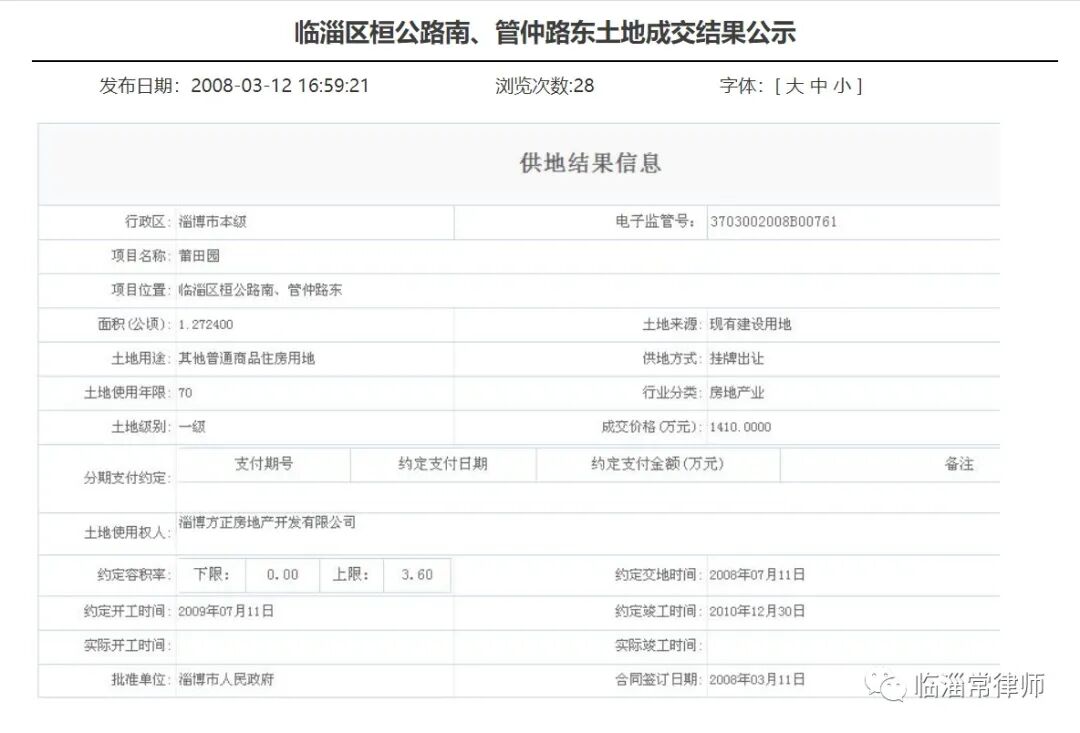Click the 成交价格(万元) label
Screen dimensions: 1080x733
click(652, 427)
